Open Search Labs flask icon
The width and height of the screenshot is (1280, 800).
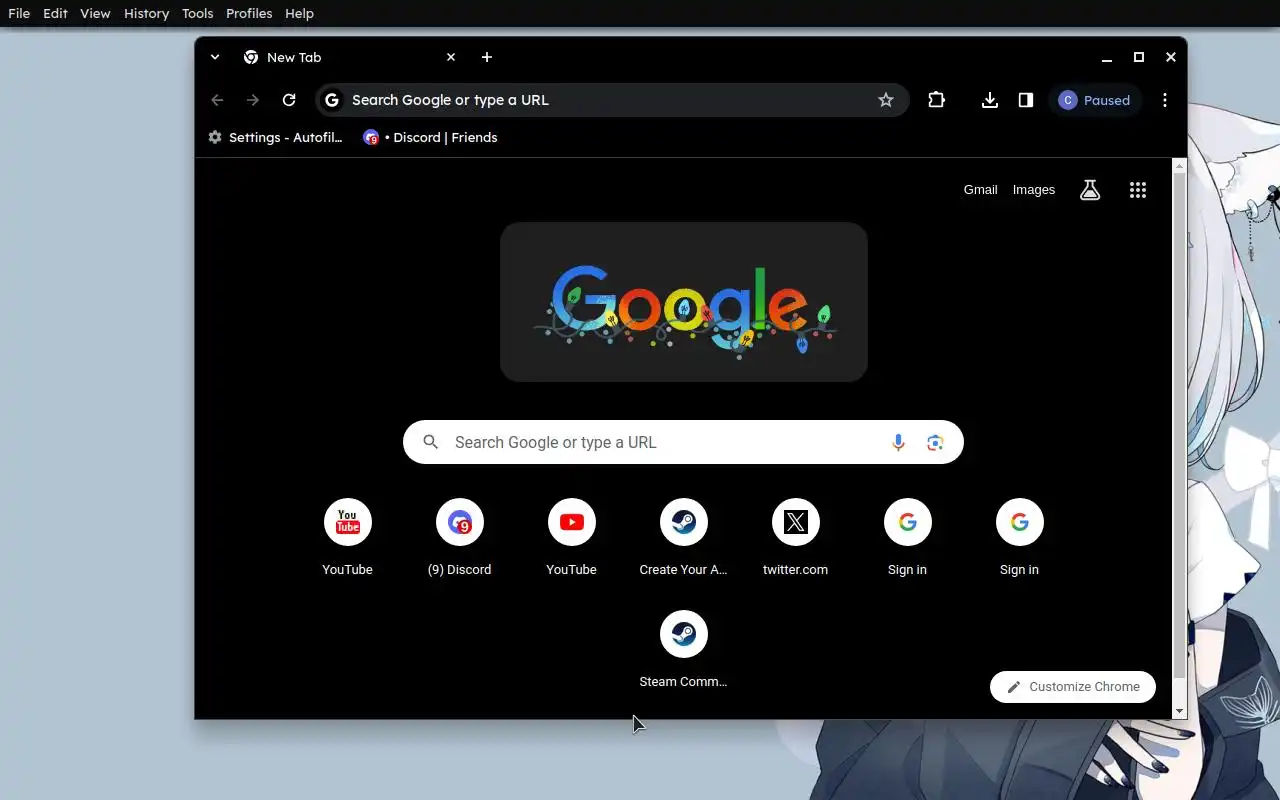coord(1090,190)
